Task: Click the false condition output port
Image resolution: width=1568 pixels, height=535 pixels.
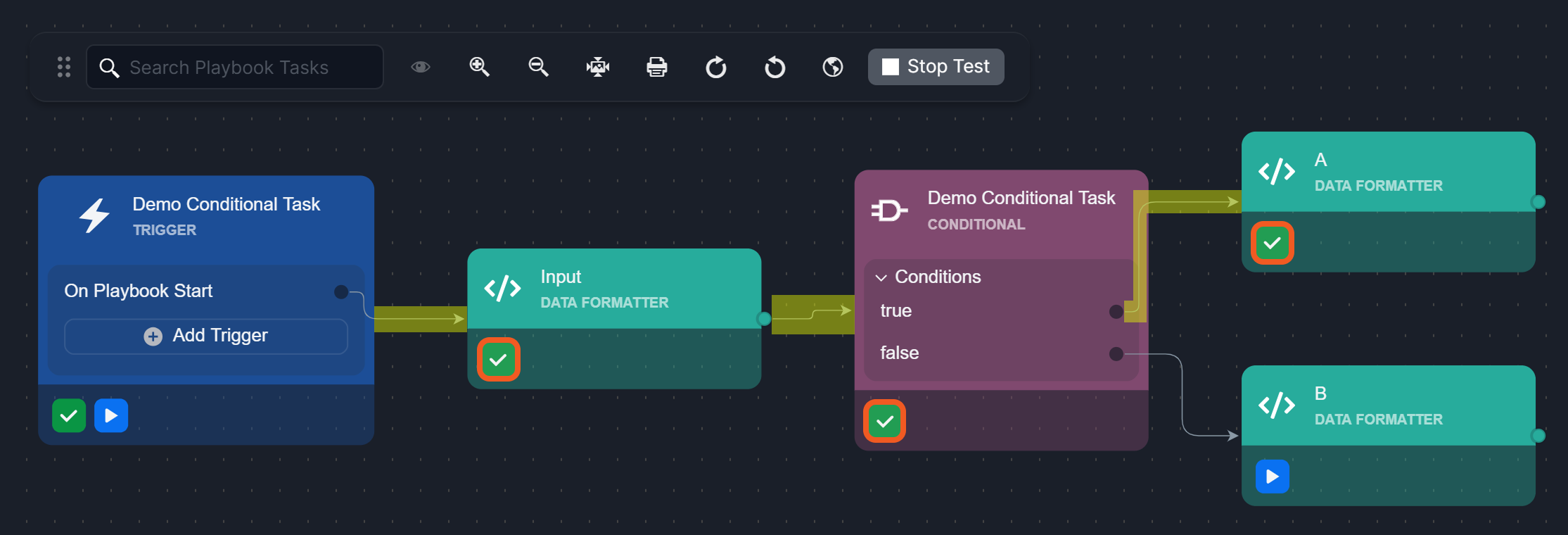Action: (x=1116, y=353)
